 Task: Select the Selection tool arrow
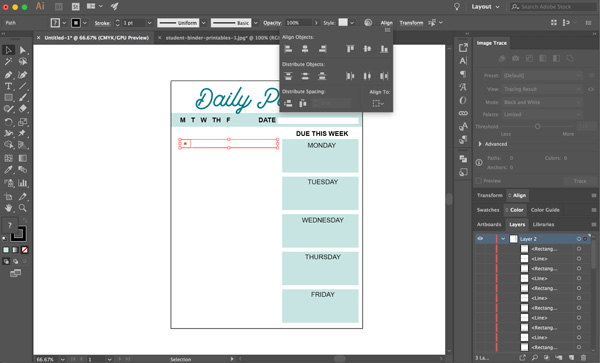[8, 50]
